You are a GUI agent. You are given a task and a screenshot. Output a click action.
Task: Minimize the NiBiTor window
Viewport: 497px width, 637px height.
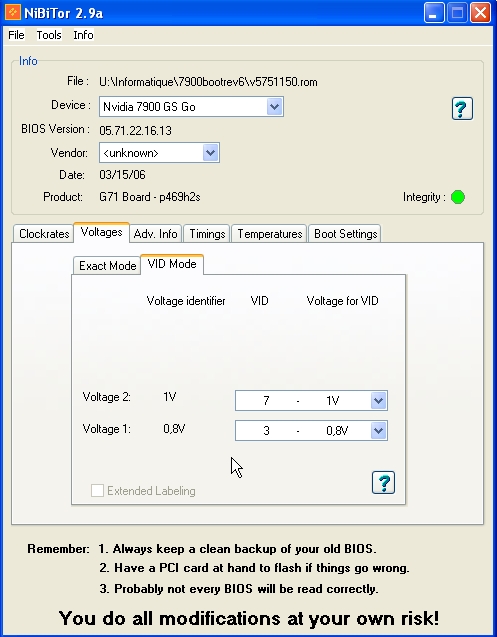click(434, 13)
